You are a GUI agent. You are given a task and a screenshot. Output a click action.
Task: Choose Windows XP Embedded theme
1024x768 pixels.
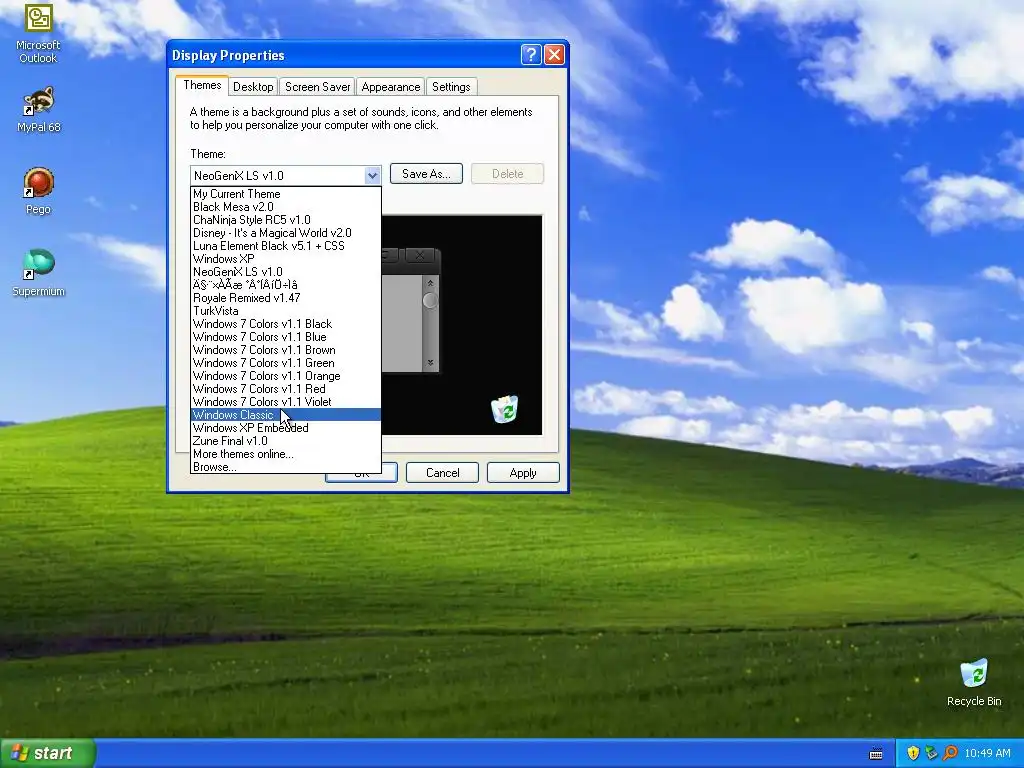(x=285, y=428)
